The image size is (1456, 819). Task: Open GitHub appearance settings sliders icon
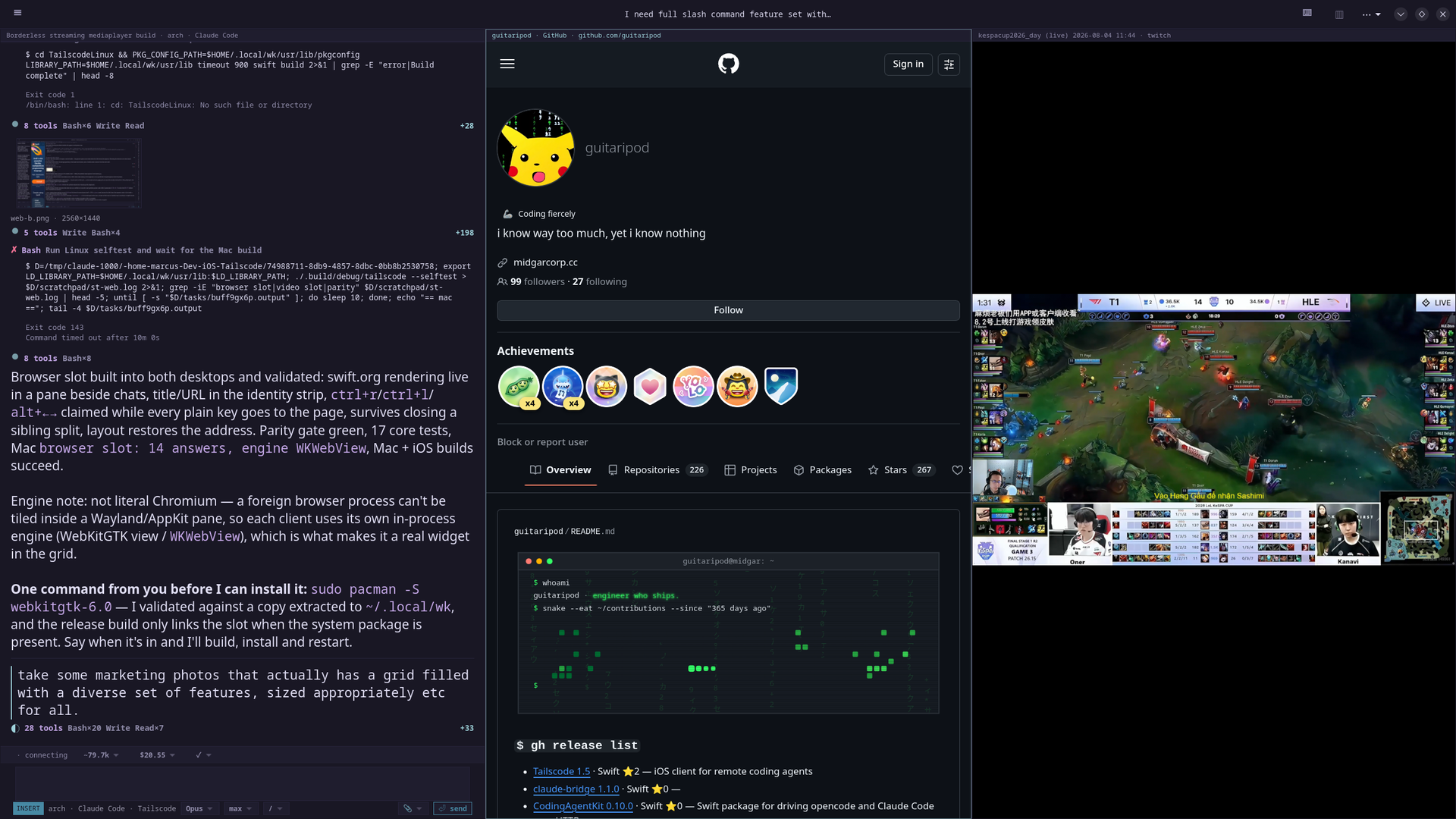point(949,64)
